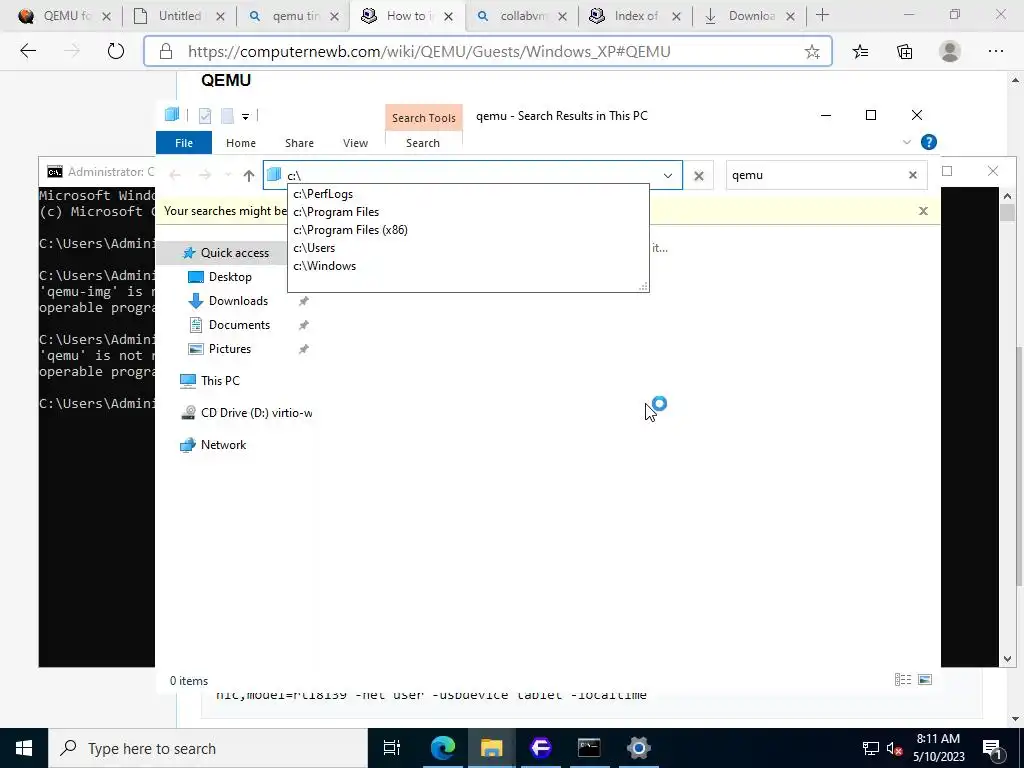Dismiss the yellow search notification bar
This screenshot has height=768, width=1024.
pyautogui.click(x=923, y=211)
